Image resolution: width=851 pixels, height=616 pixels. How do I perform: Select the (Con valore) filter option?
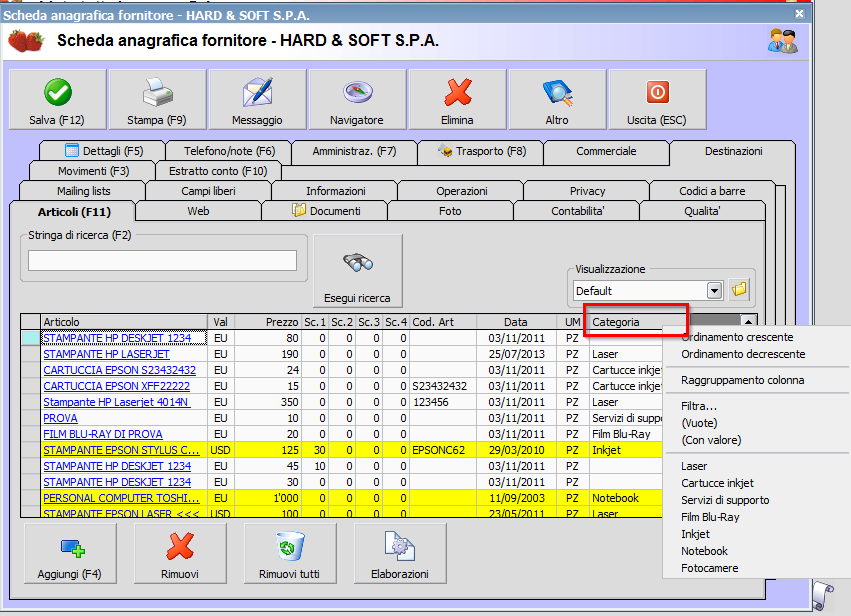[x=711, y=440]
